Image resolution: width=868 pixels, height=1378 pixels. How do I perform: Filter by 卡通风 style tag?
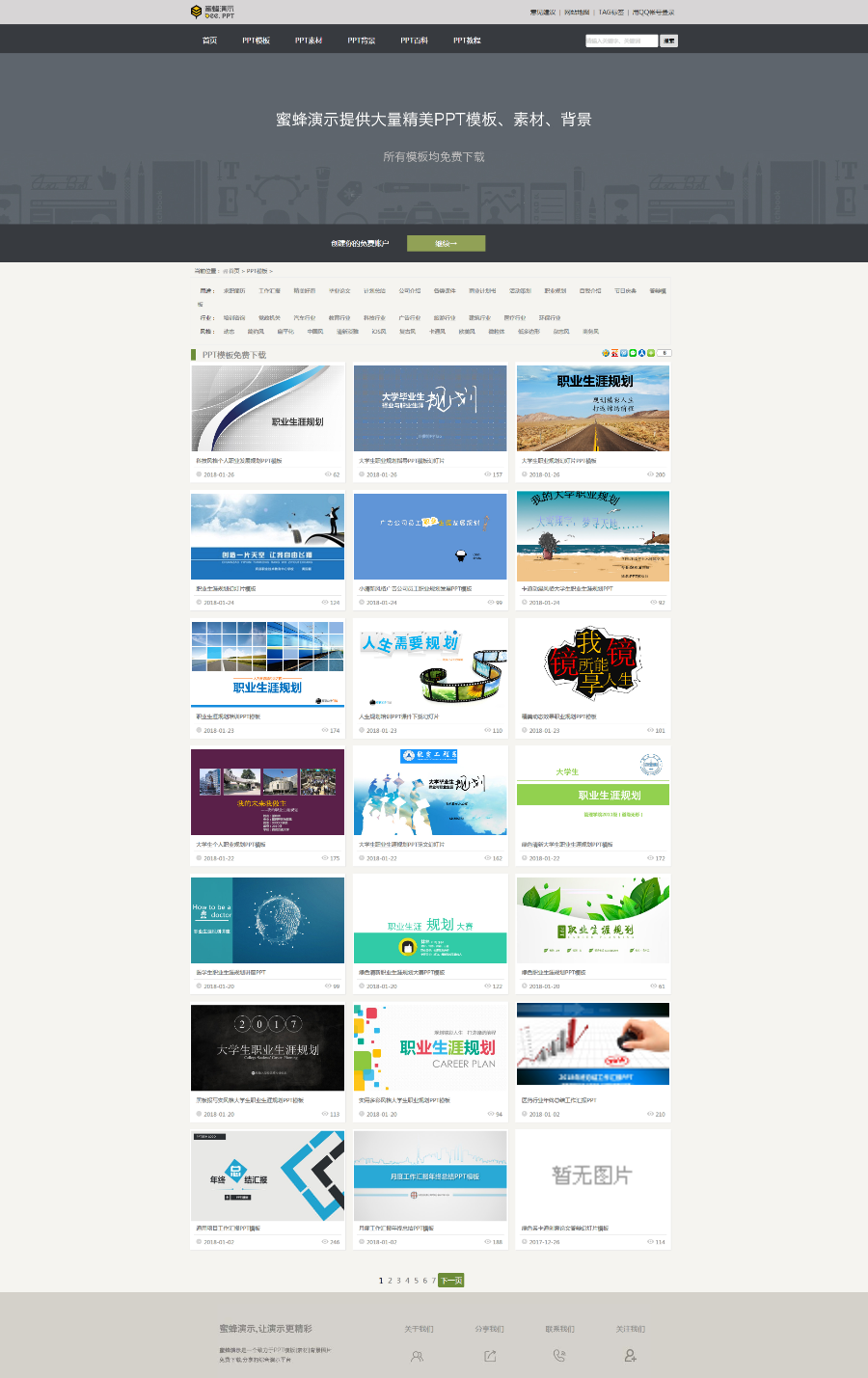[437, 331]
